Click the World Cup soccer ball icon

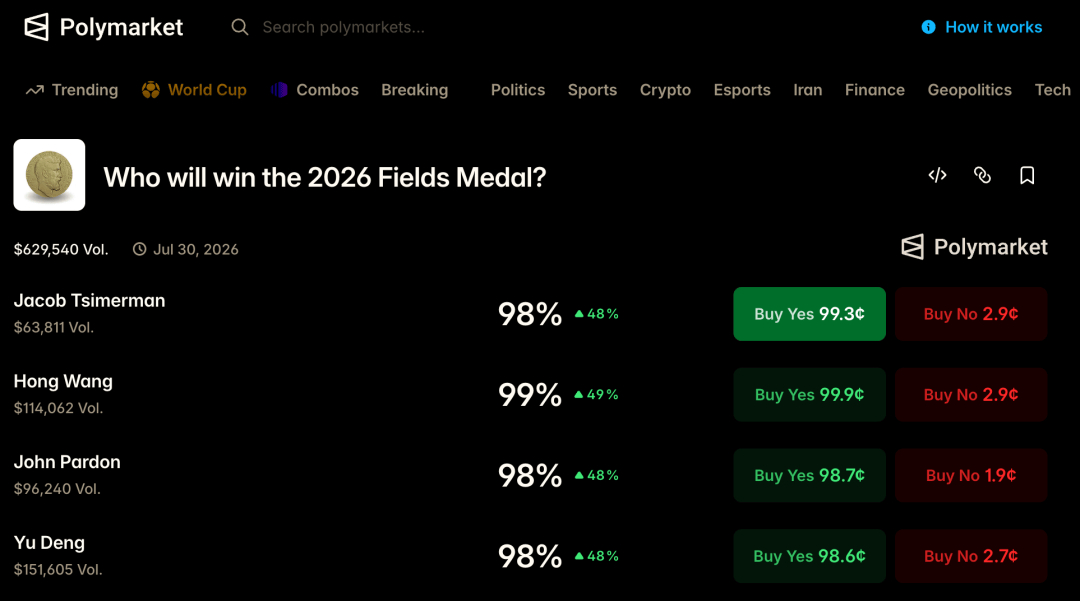(x=151, y=90)
